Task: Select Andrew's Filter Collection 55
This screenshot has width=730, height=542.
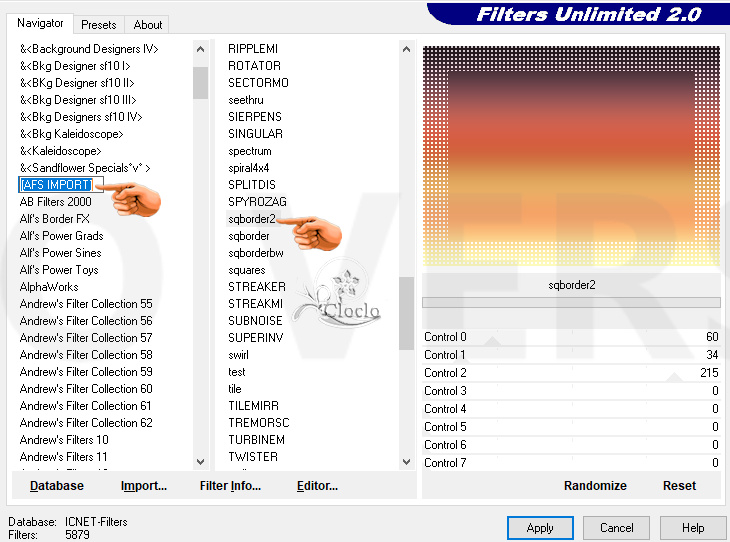Action: coord(86,304)
